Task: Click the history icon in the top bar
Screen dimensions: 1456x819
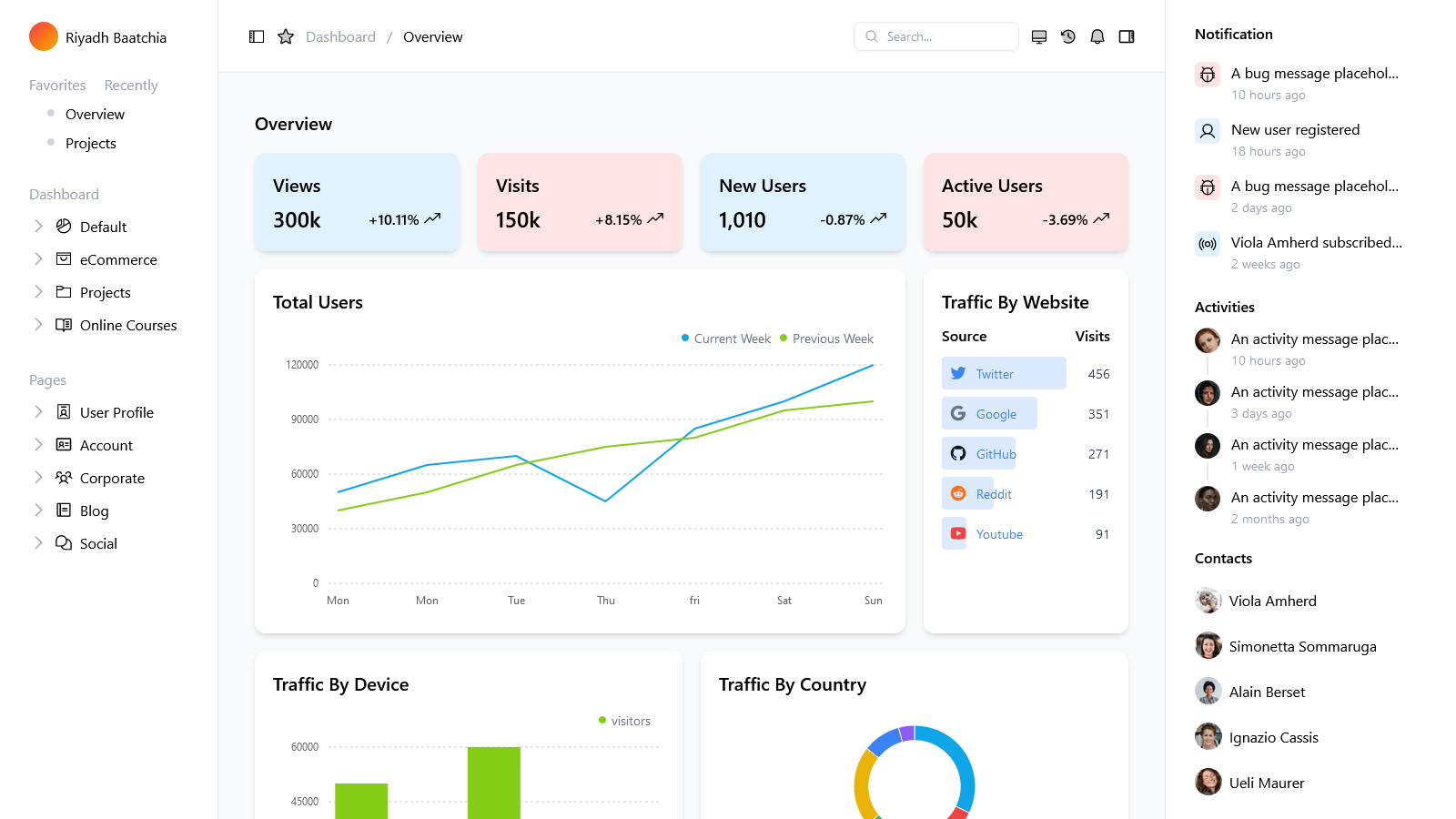Action: pyautogui.click(x=1067, y=36)
